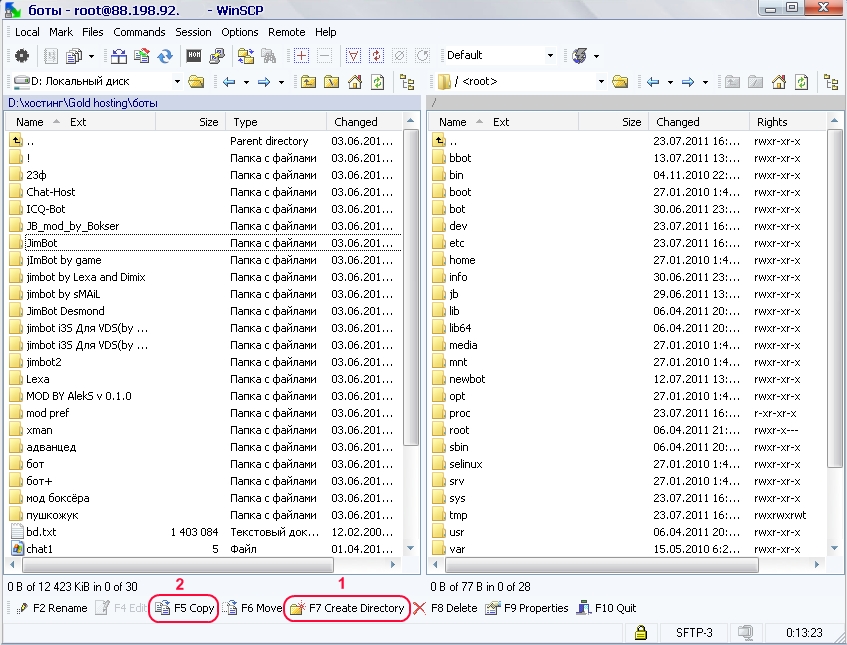Click the F7 Create Directory button

click(347, 608)
